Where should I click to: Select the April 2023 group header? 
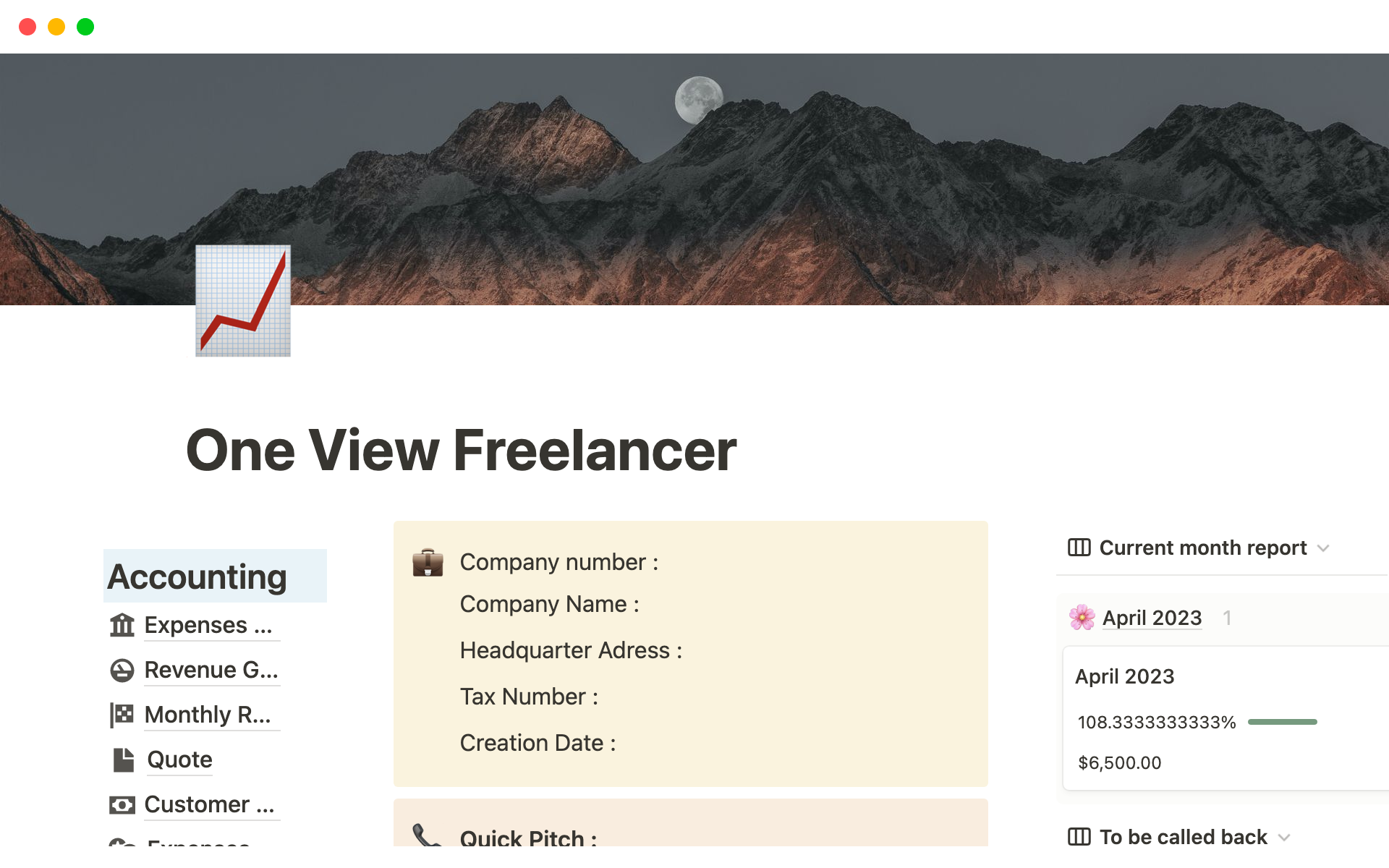tap(1152, 618)
